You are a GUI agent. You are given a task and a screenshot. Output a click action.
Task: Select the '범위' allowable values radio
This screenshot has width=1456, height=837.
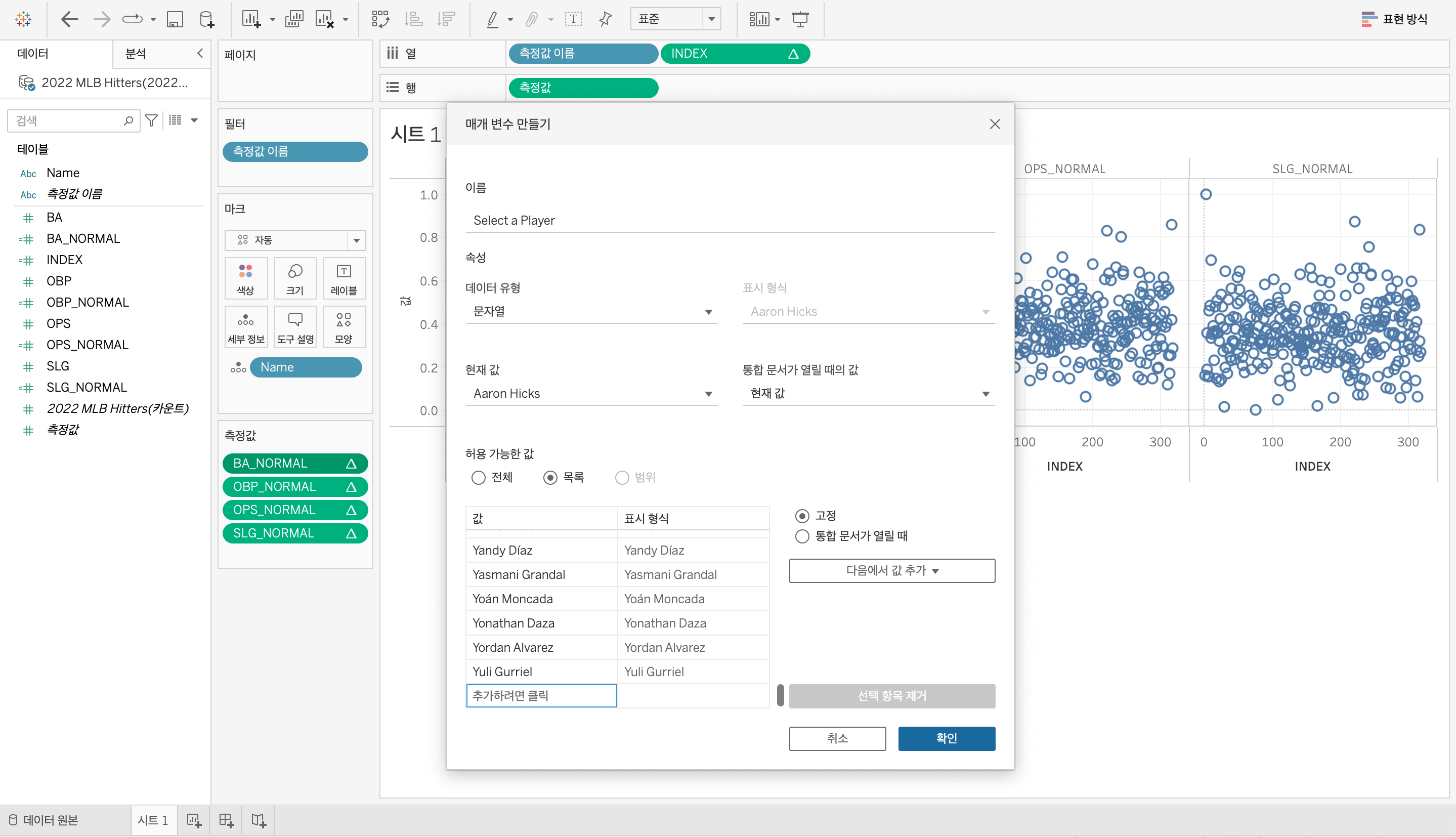coord(622,478)
